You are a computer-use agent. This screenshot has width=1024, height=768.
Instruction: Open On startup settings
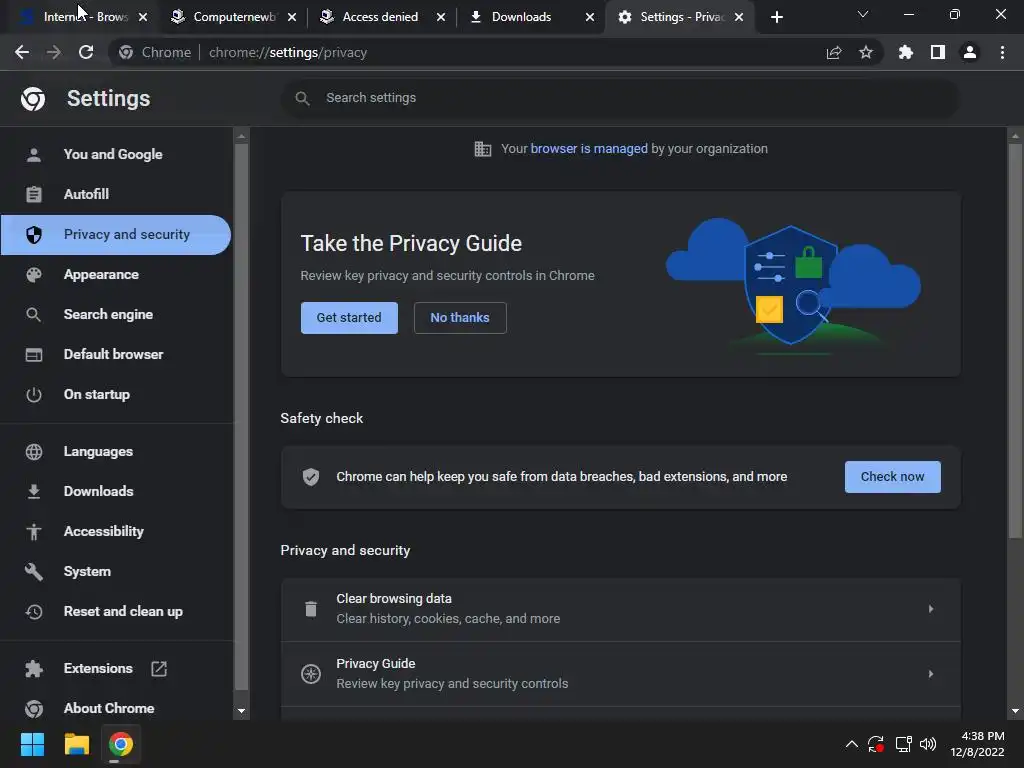pos(116,394)
